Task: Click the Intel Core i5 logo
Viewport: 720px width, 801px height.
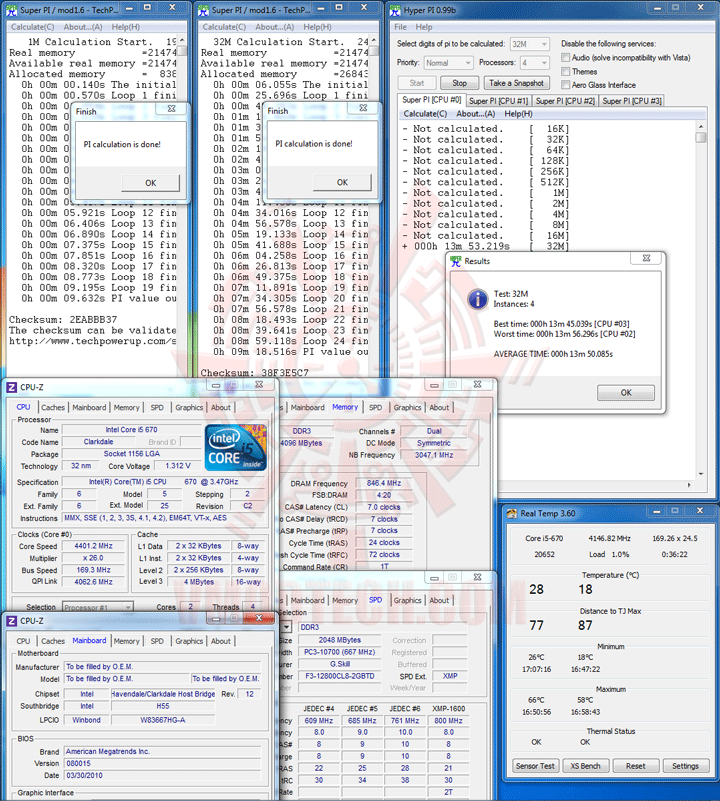Action: pos(236,447)
